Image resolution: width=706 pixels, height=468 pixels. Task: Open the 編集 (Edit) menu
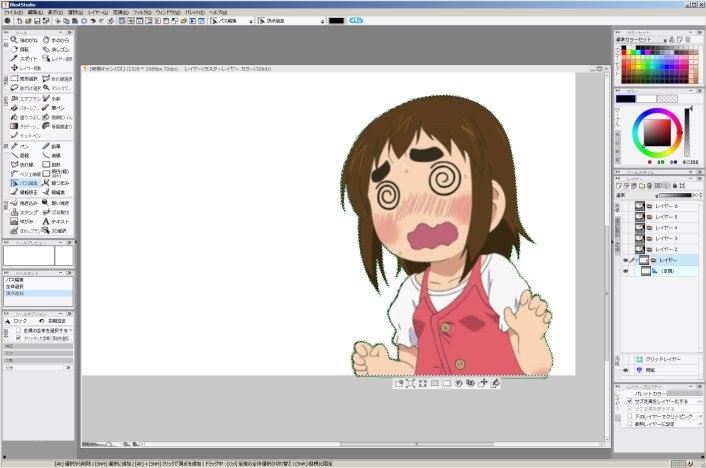(x=35, y=13)
